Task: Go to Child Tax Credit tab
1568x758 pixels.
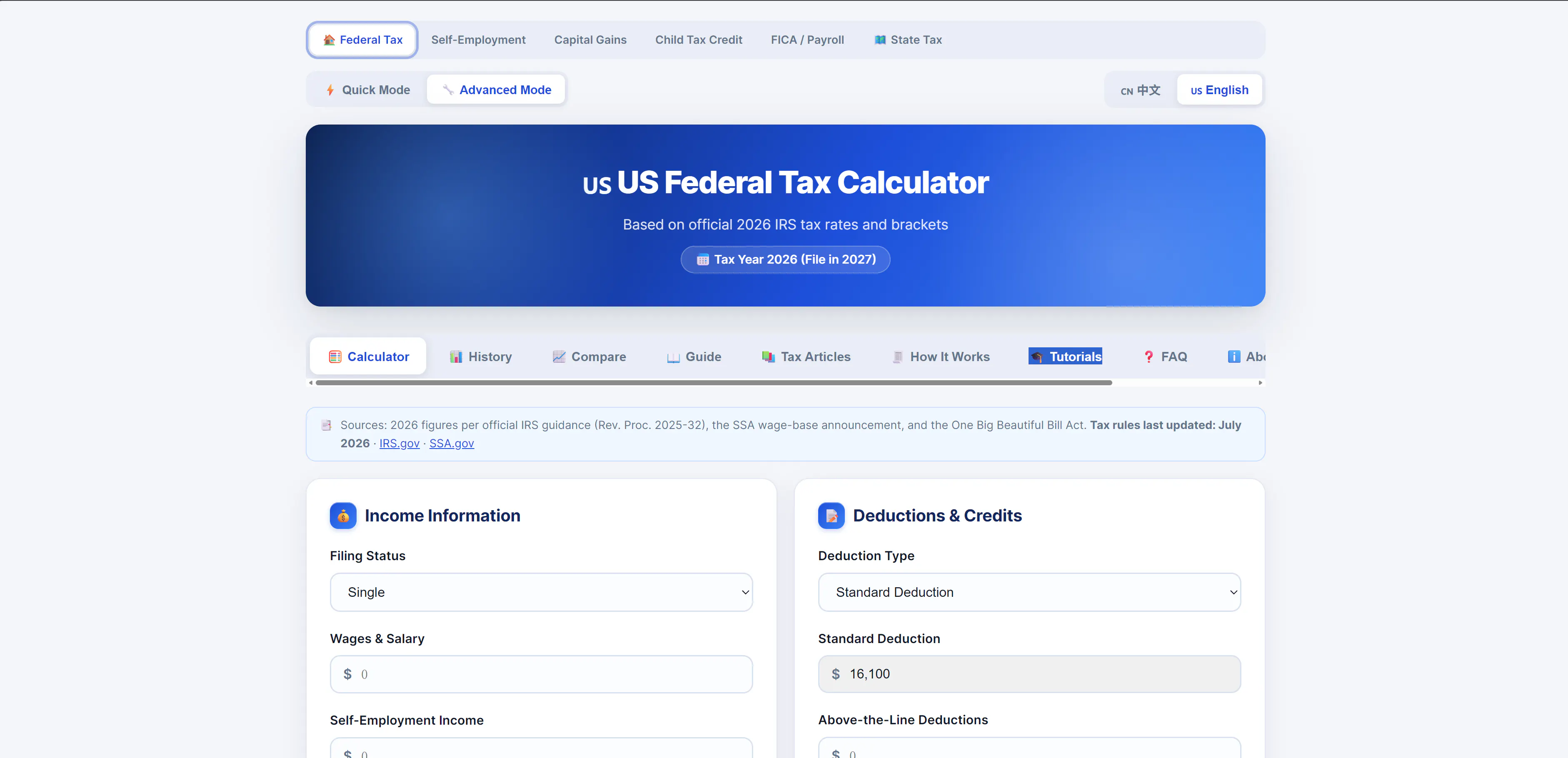Action: pos(698,40)
